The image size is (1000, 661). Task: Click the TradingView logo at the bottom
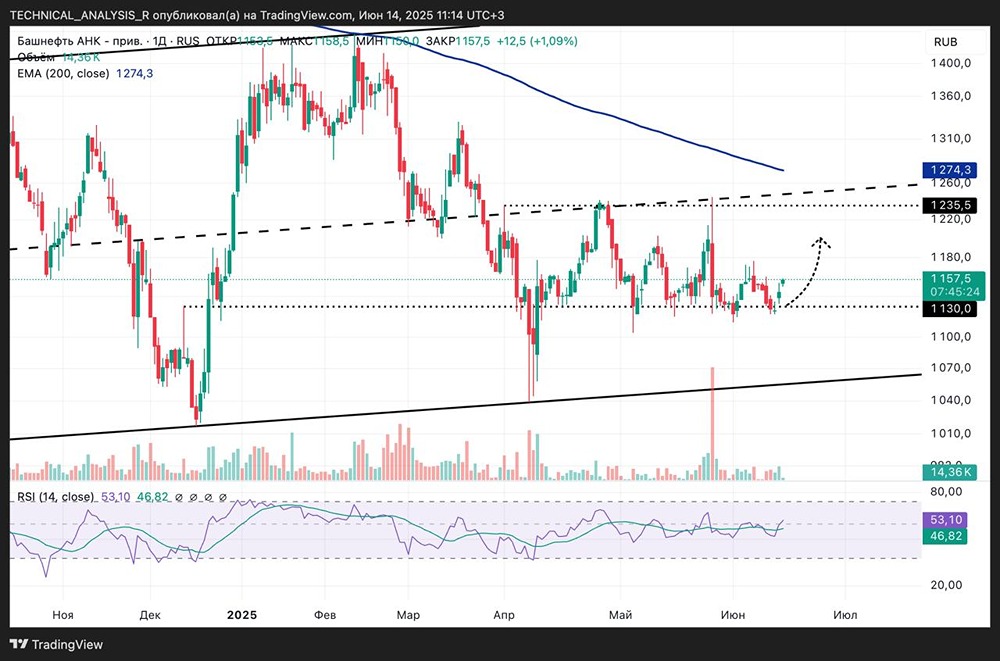(56, 644)
